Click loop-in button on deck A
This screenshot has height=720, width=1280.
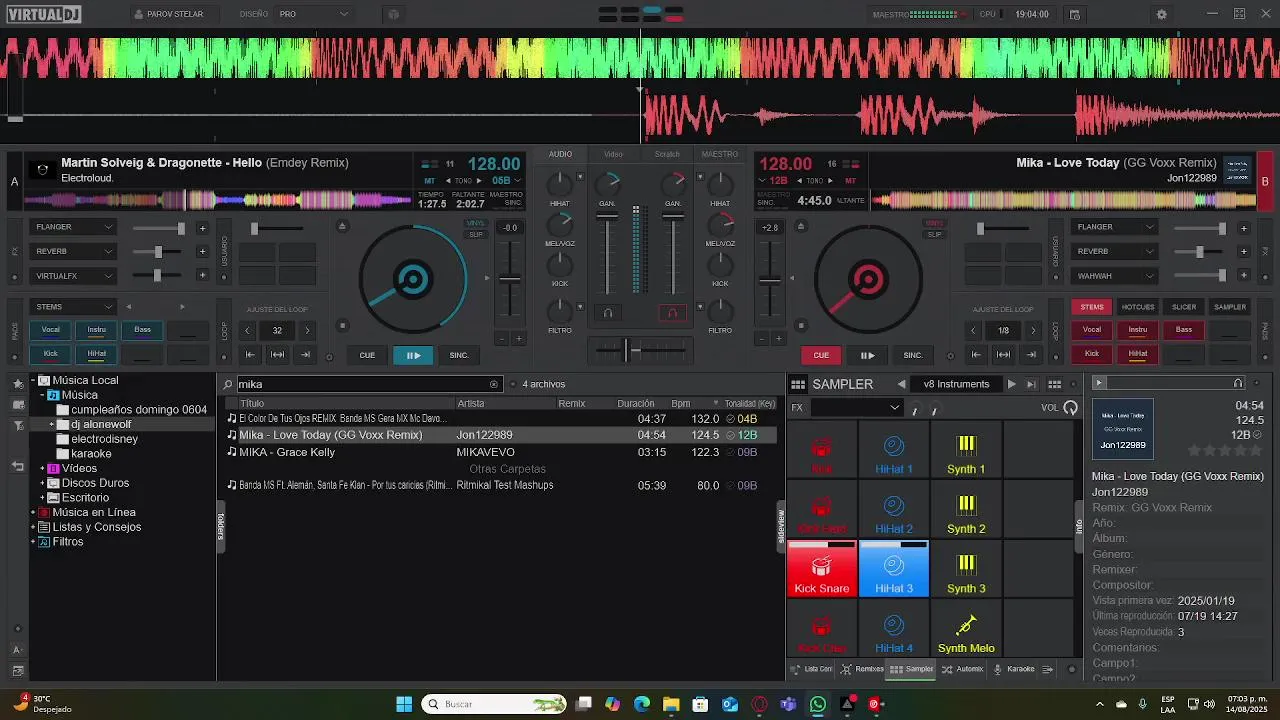click(x=250, y=355)
